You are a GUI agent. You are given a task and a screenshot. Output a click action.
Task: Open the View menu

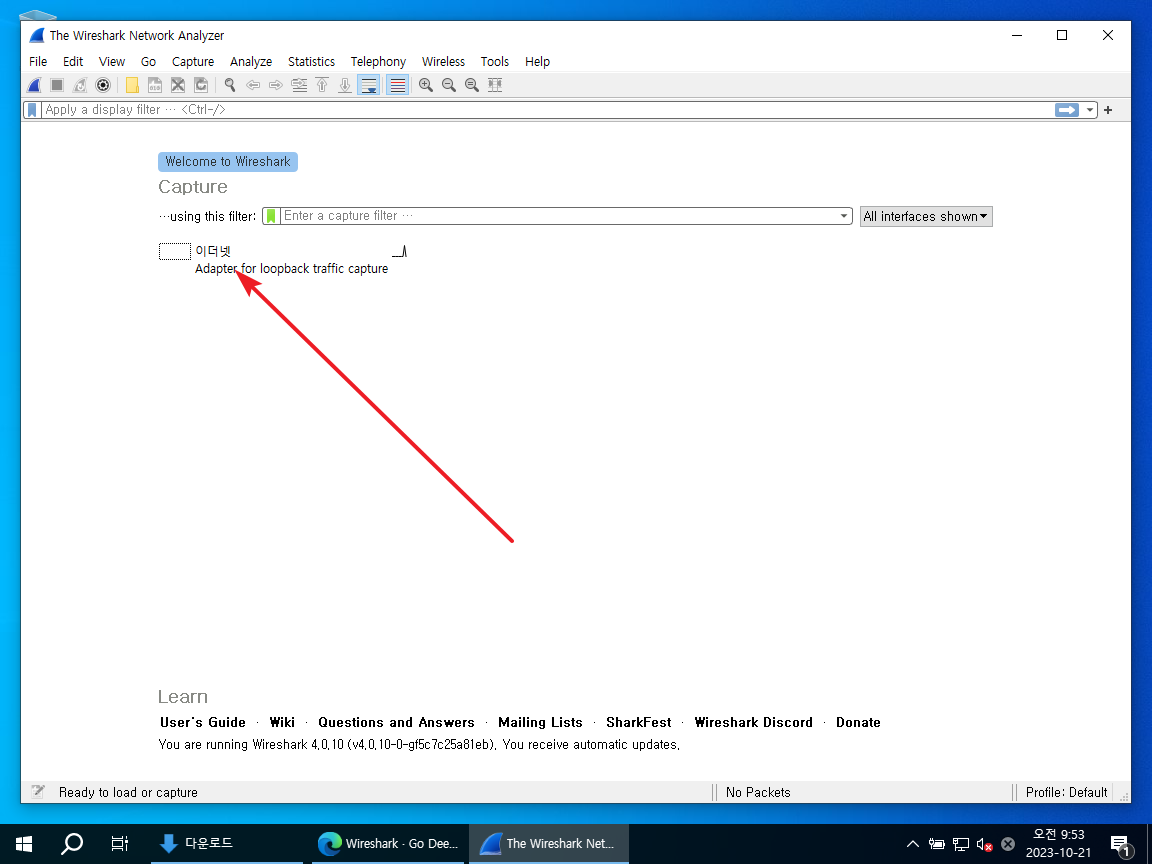[x=112, y=62]
